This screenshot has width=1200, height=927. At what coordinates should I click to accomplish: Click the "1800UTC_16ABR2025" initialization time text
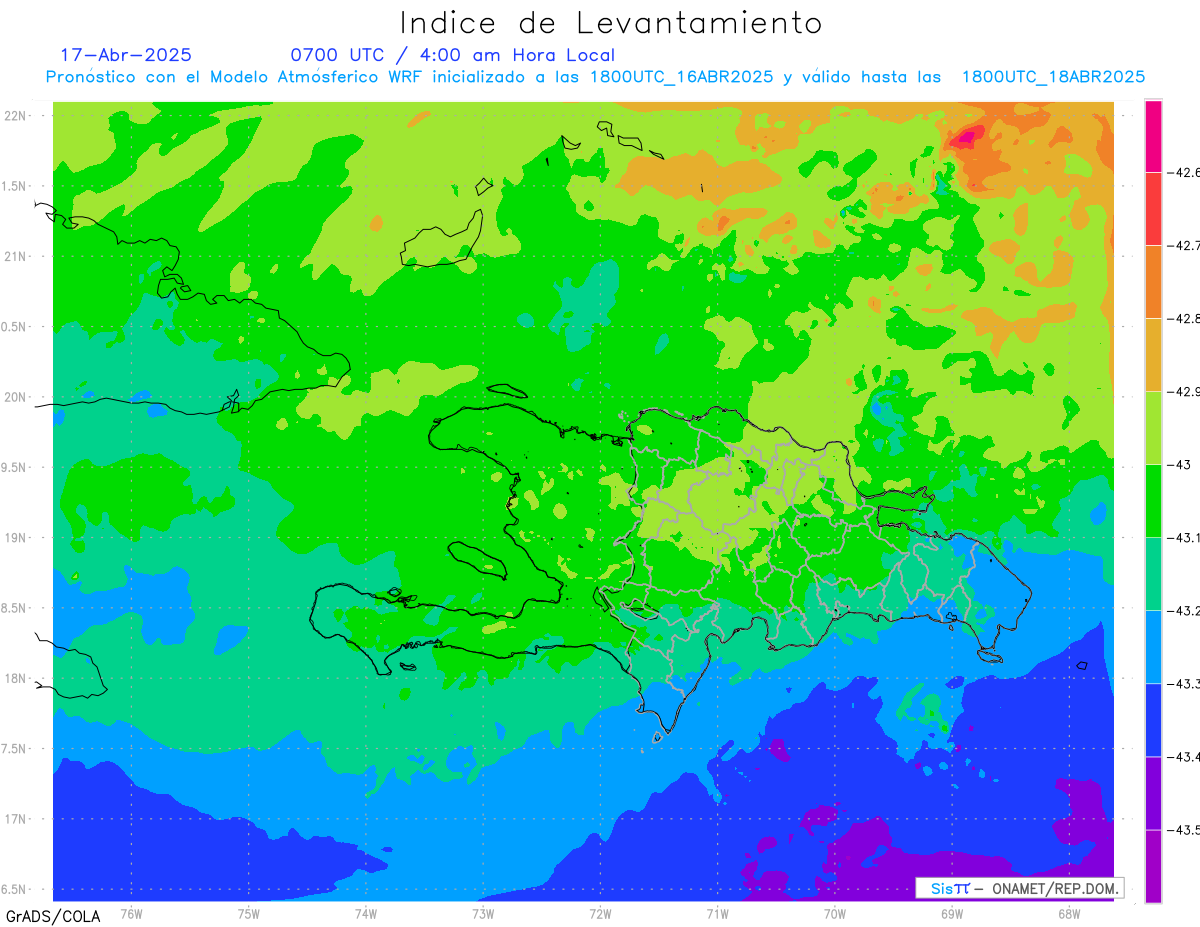682,77
